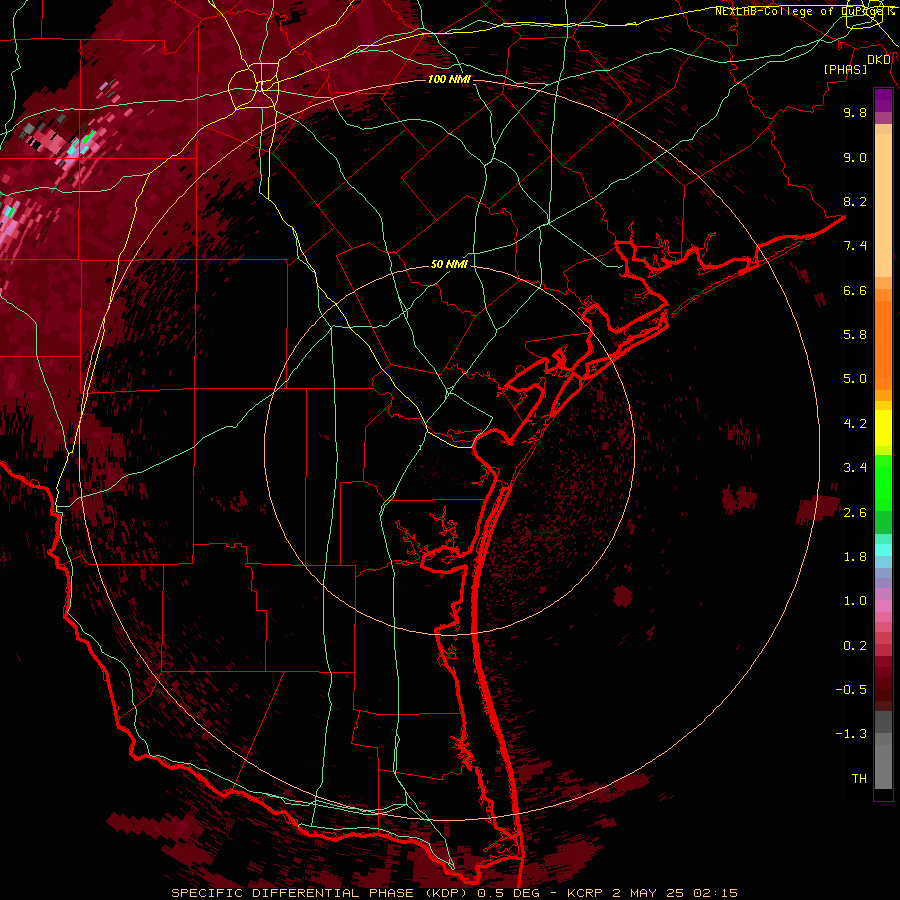The height and width of the screenshot is (900, 900).
Task: Click the 4.2 legend value
Action: [x=855, y=424]
